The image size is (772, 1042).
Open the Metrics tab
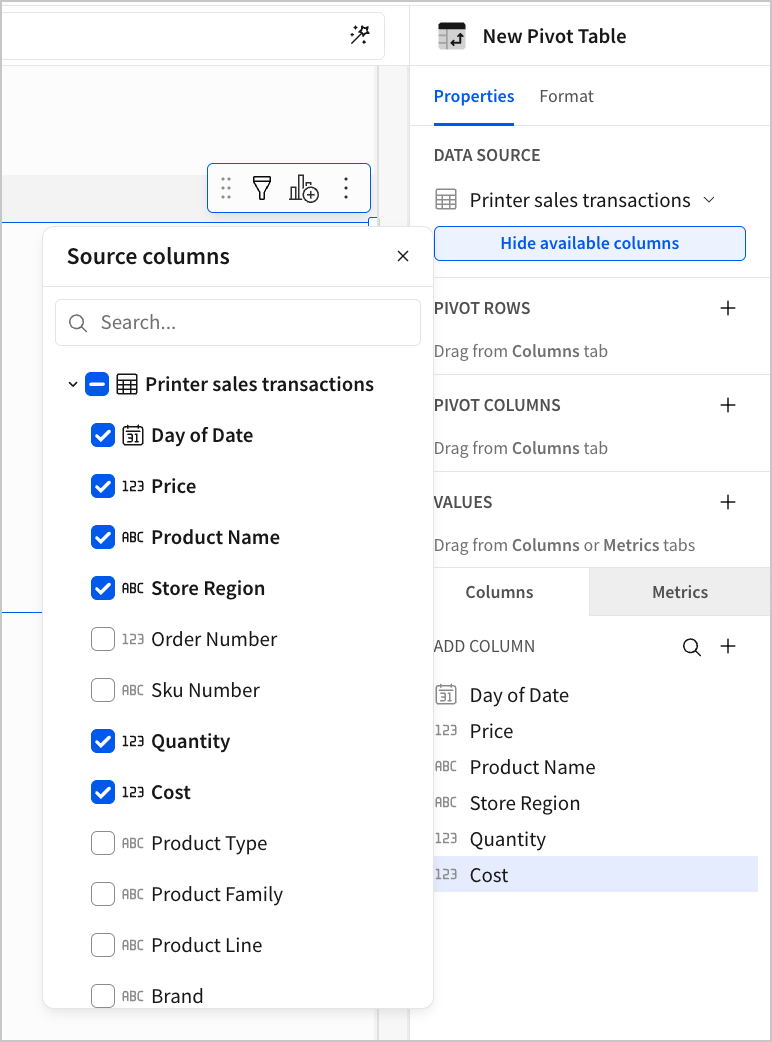tap(680, 592)
